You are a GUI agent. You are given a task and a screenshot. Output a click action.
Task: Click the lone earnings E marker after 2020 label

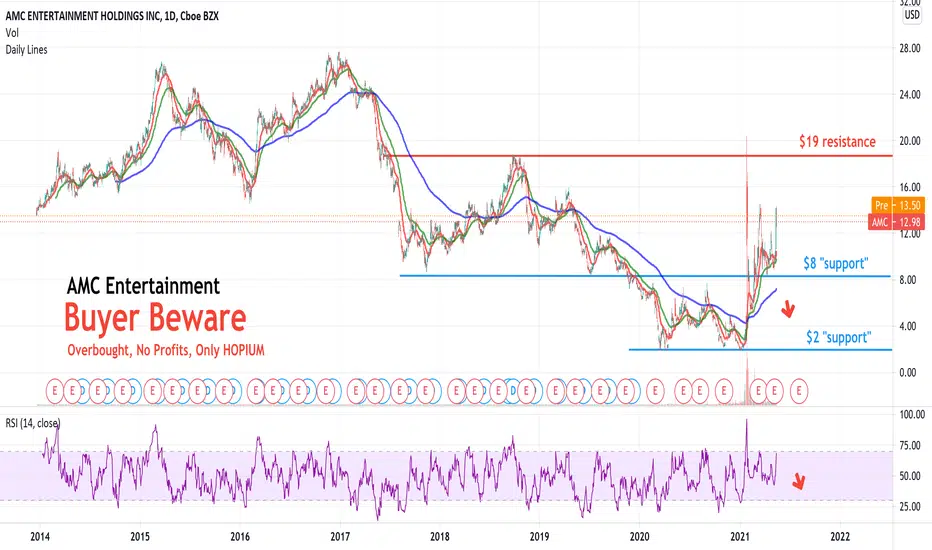(656, 391)
